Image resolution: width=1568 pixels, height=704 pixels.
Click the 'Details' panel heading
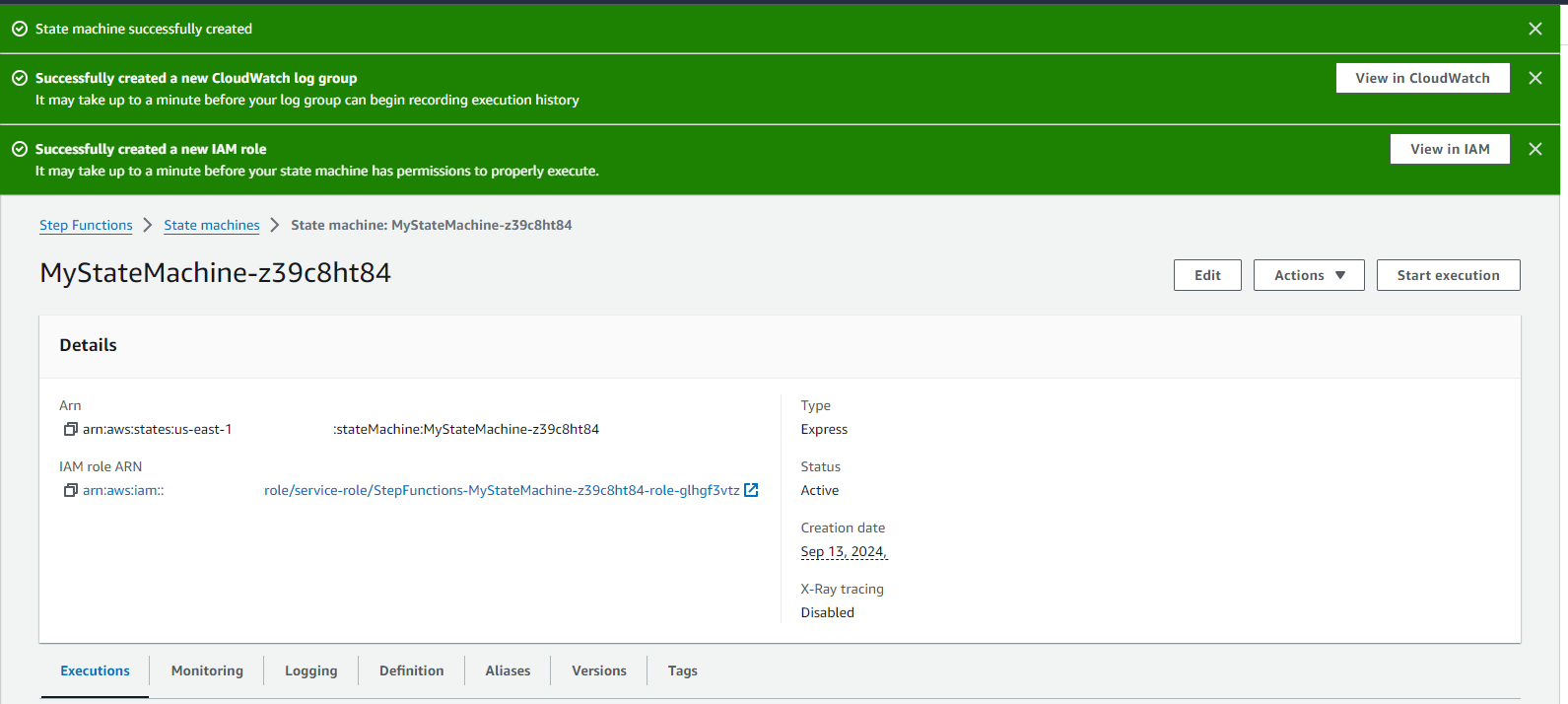coord(88,345)
